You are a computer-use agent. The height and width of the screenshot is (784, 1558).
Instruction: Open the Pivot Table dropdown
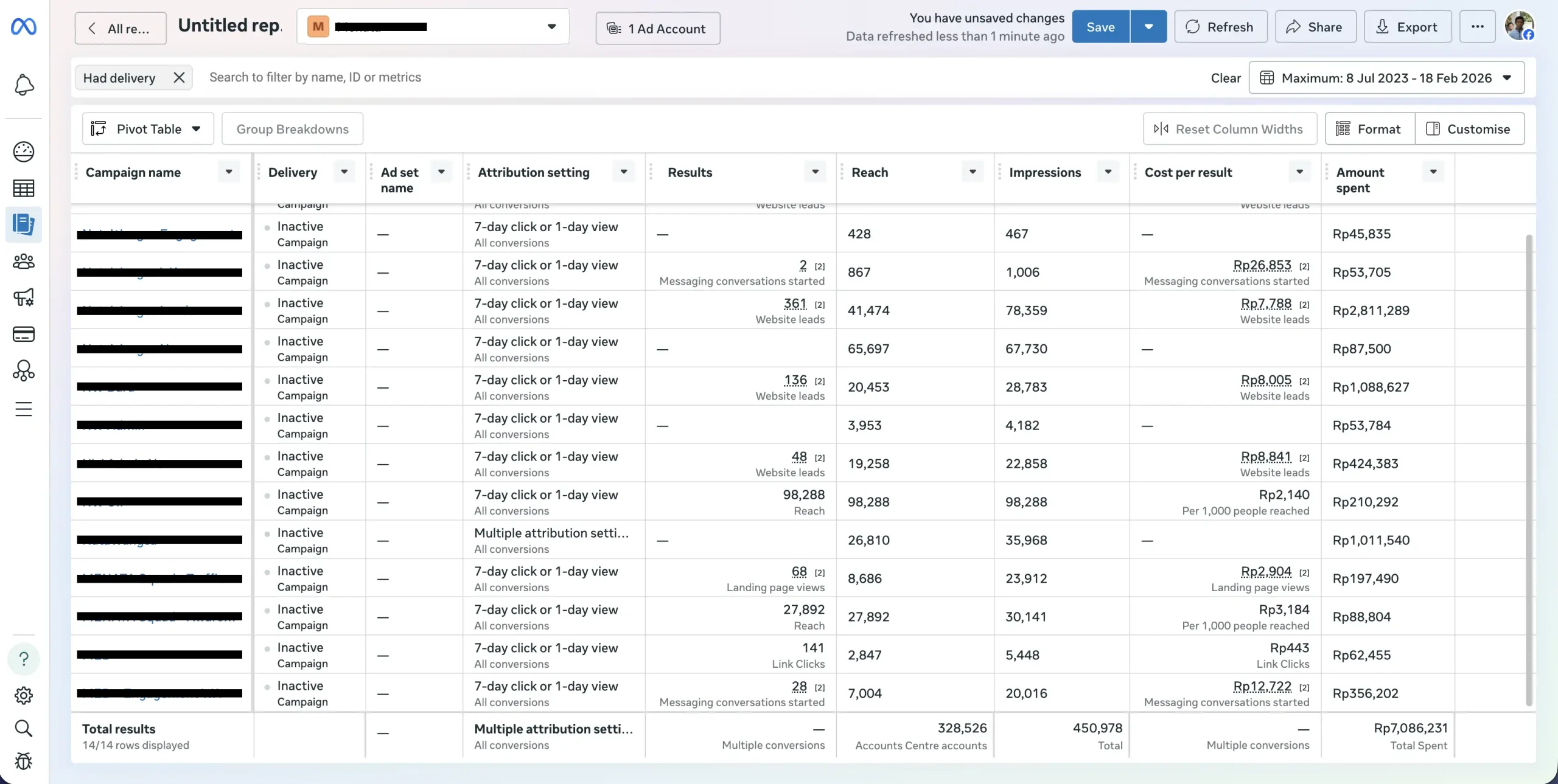(x=148, y=129)
